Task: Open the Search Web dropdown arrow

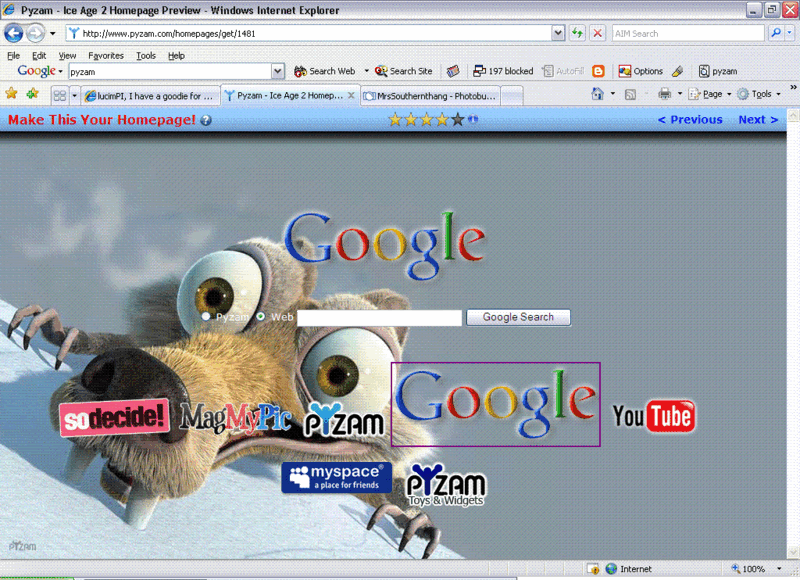Action: pos(366,71)
